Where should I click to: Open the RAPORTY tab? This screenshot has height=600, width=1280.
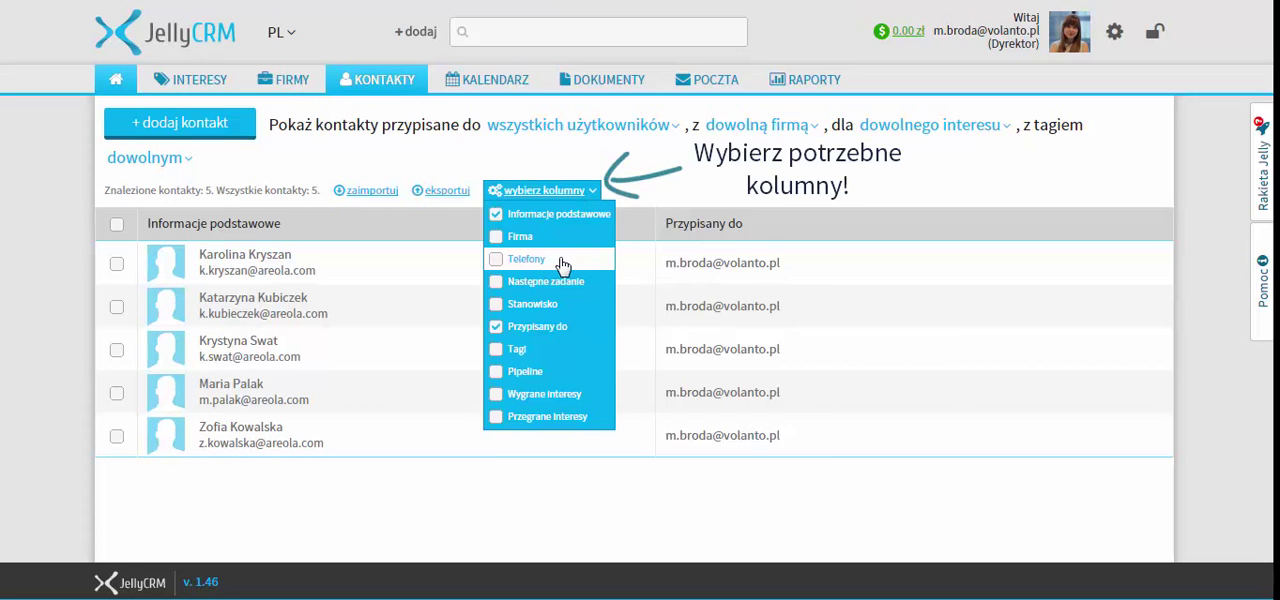[804, 79]
